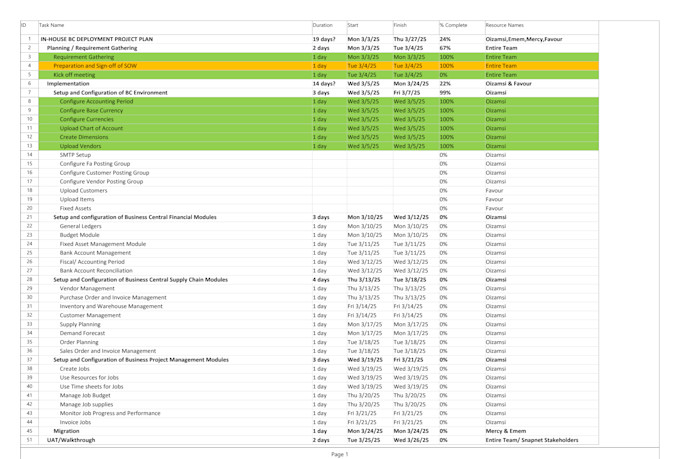The width and height of the screenshot is (680, 459).
Task: Click the Page 1 footer label
Action: 340,454
